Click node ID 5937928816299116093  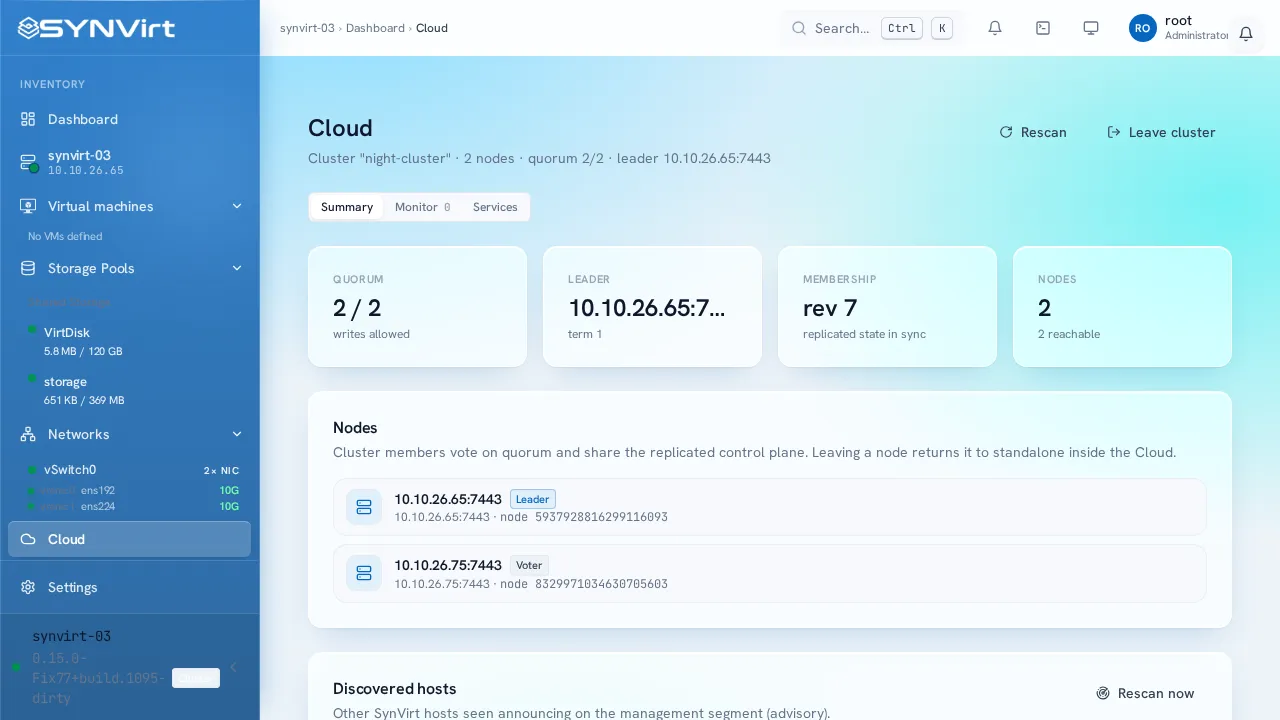tap(601, 517)
